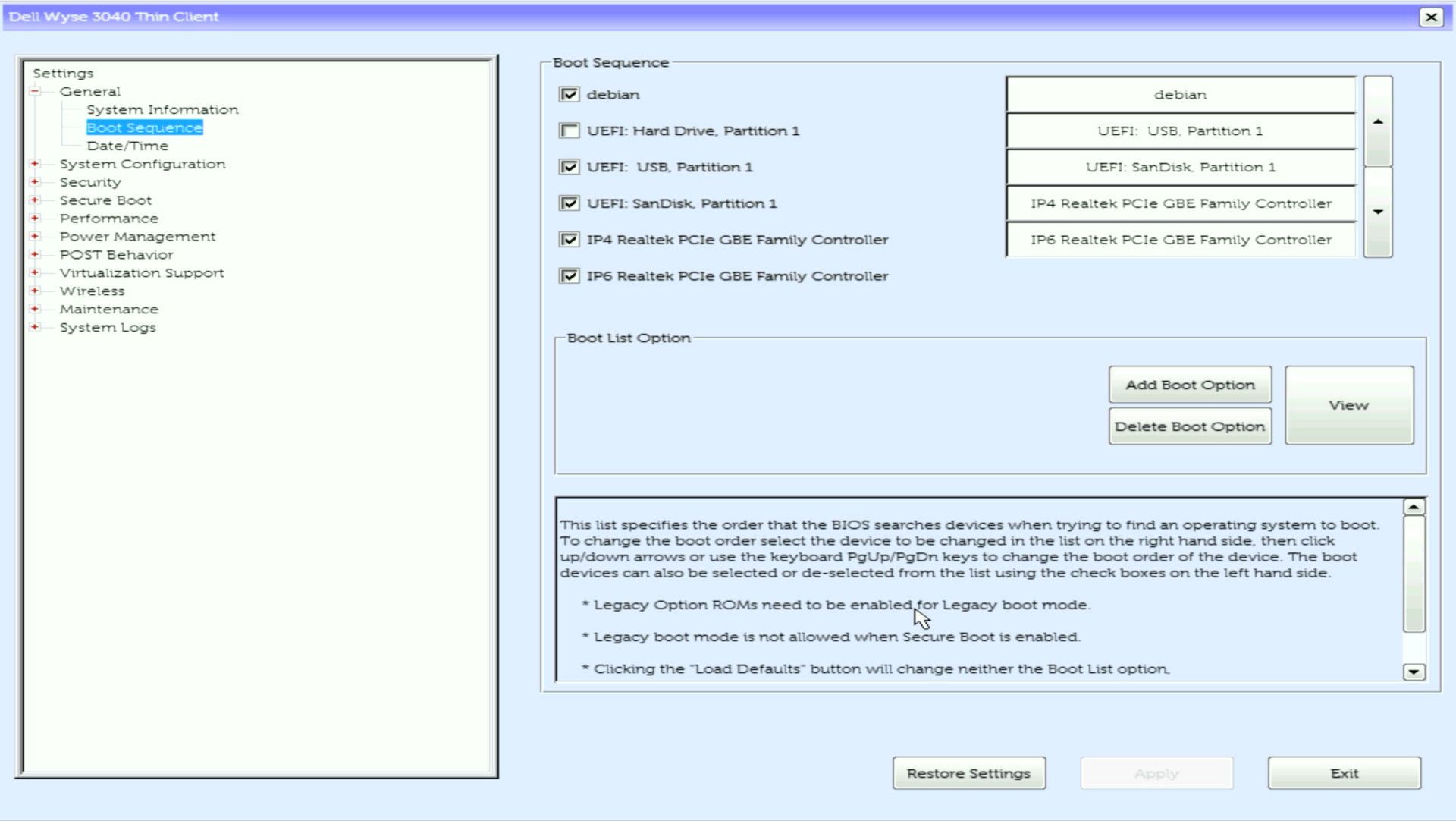The height and width of the screenshot is (821, 1456).
Task: Collapse the General tree section
Action: 35,91
